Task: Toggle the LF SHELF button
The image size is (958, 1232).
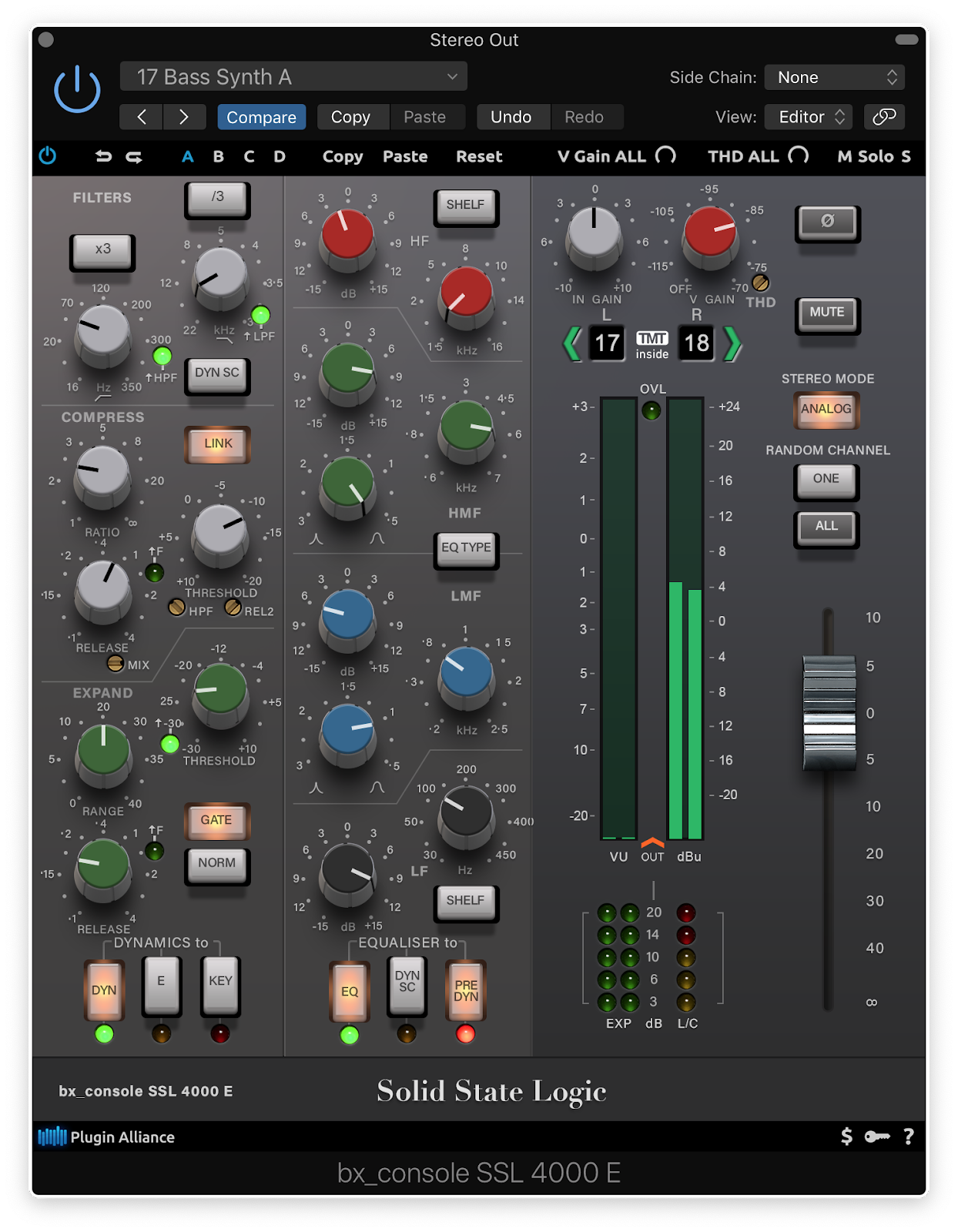Action: click(x=465, y=902)
